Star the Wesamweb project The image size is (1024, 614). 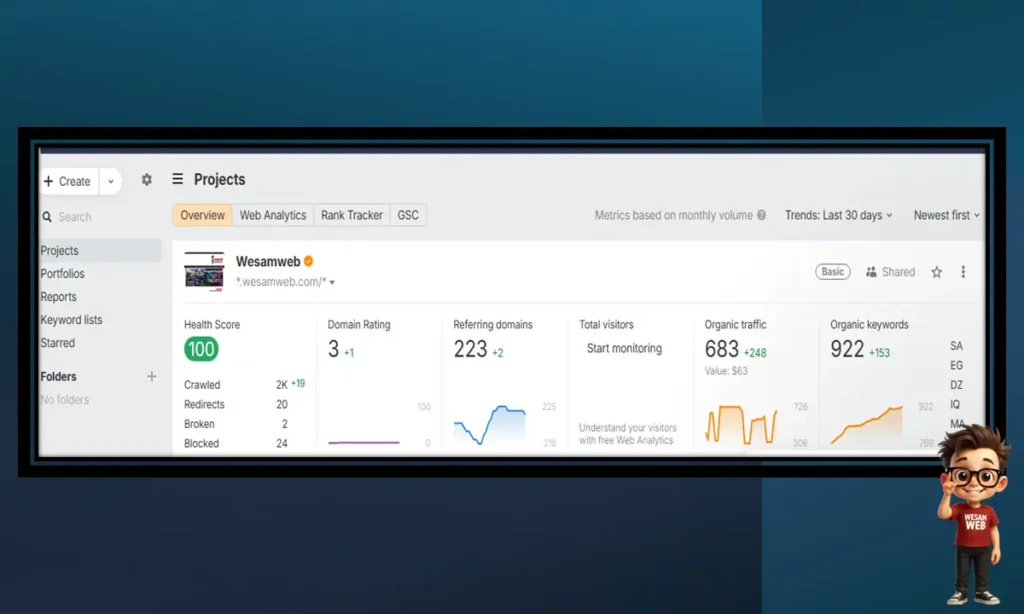click(x=937, y=272)
